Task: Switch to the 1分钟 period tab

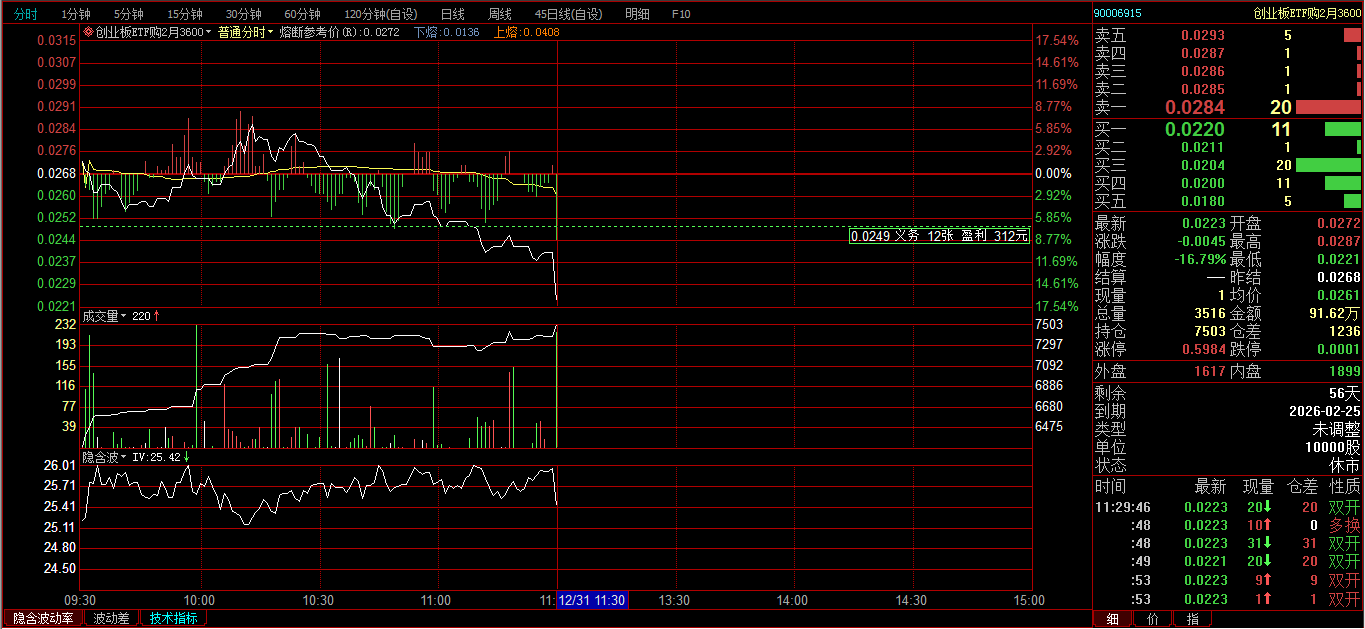Action: [x=75, y=14]
